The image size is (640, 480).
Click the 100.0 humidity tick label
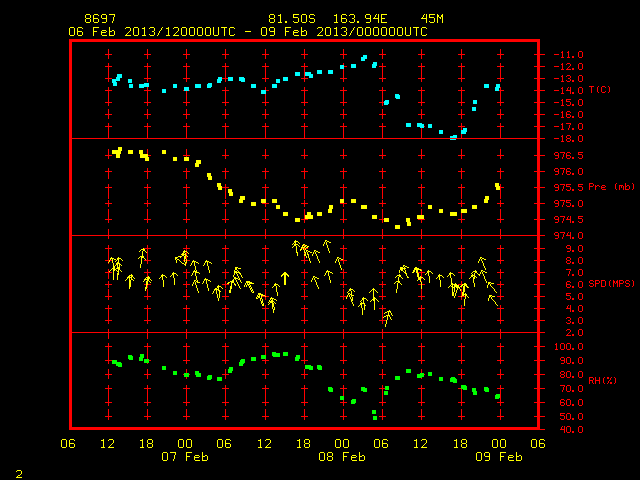click(x=569, y=347)
